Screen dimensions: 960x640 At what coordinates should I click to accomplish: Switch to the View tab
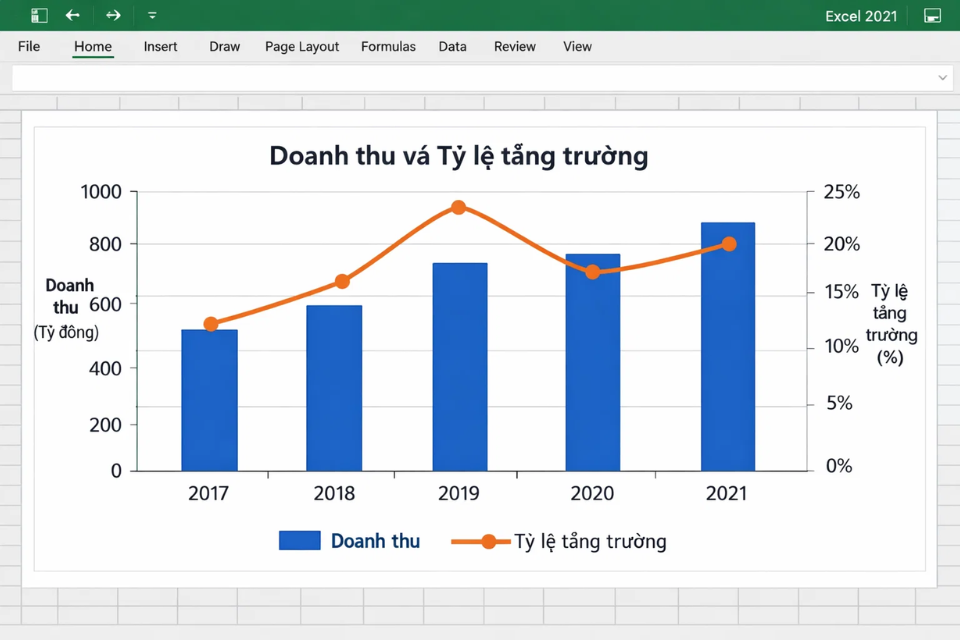click(577, 46)
